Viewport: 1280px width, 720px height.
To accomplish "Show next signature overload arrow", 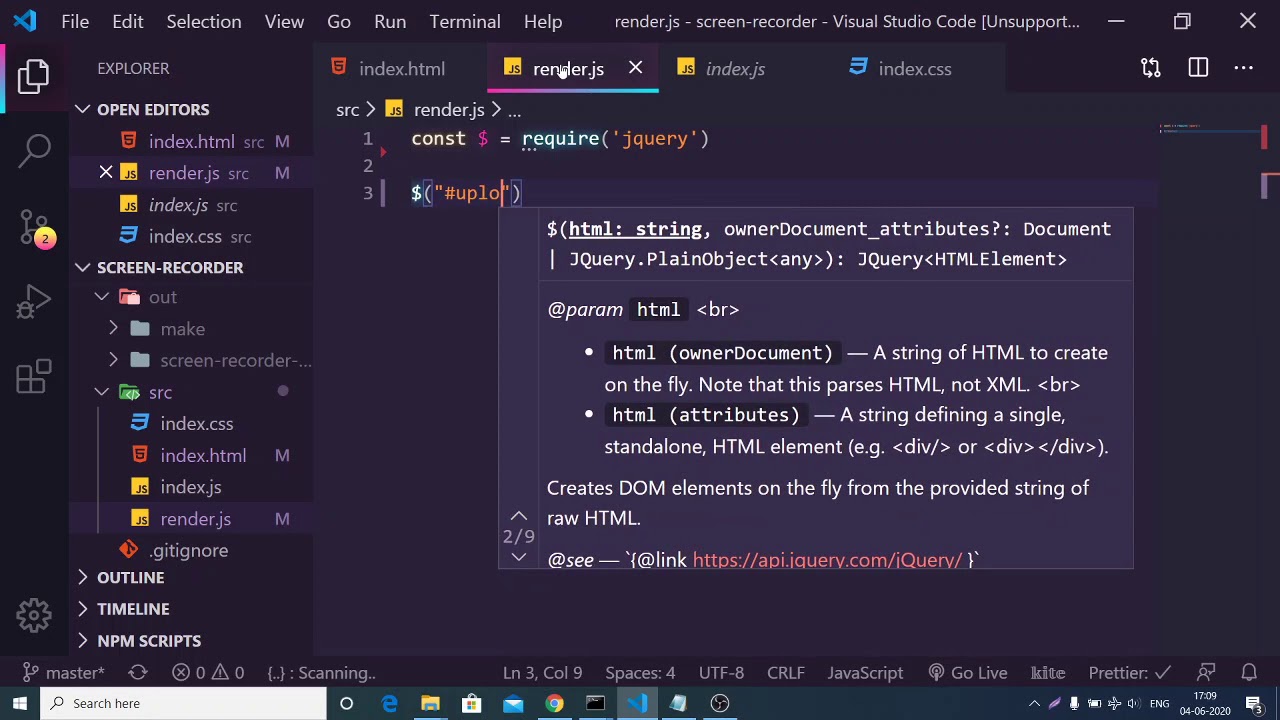I will click(x=518, y=557).
